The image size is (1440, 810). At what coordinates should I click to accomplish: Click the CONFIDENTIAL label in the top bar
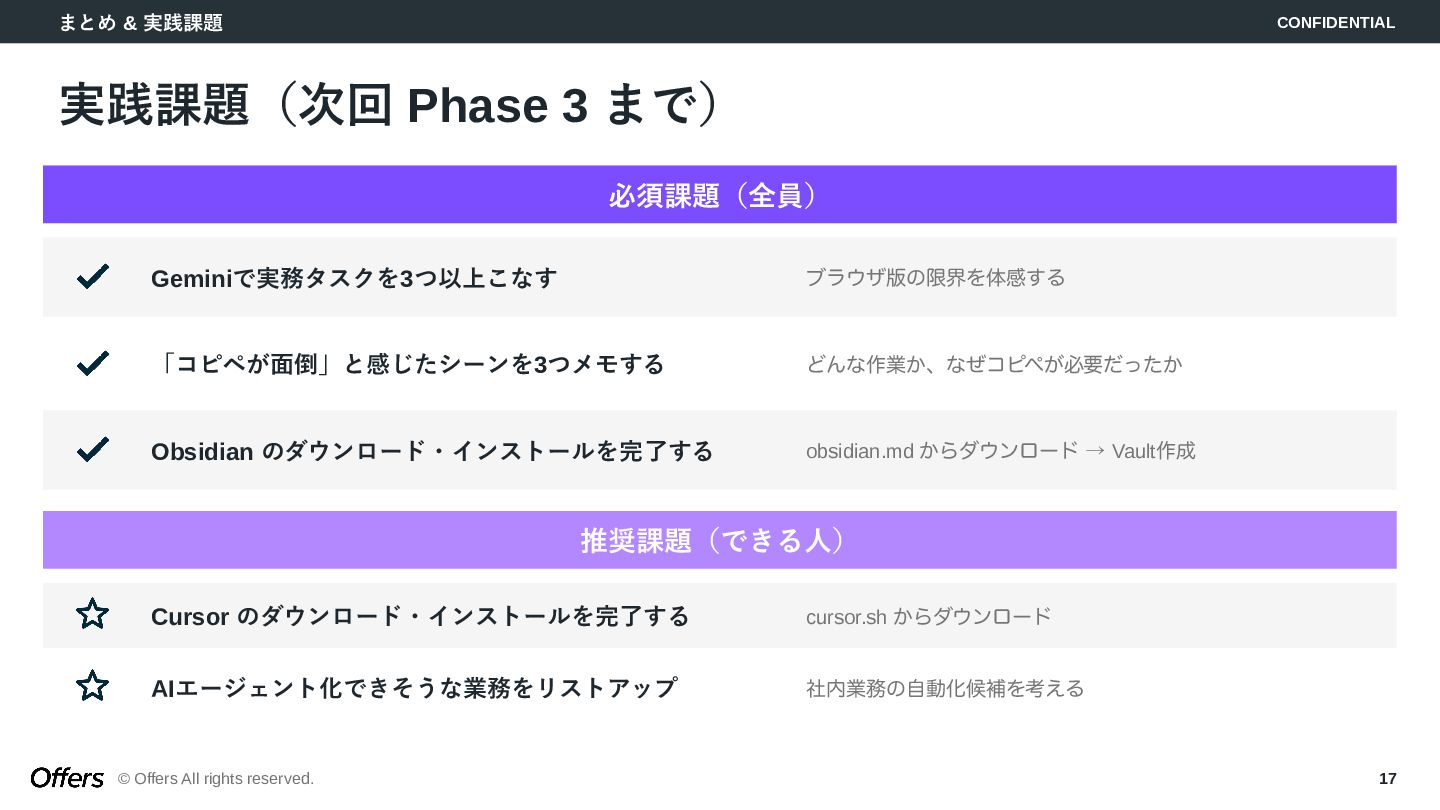click(1335, 22)
